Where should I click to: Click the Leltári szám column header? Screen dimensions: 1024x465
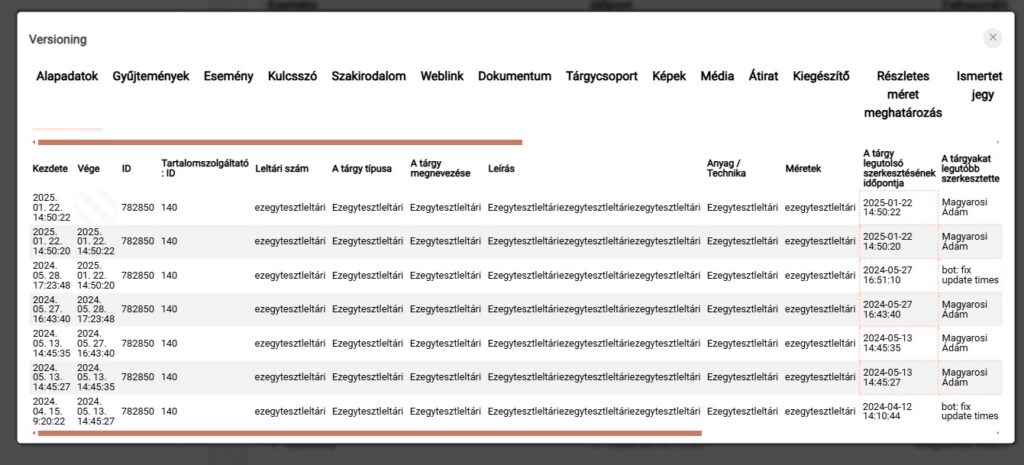tap(281, 168)
